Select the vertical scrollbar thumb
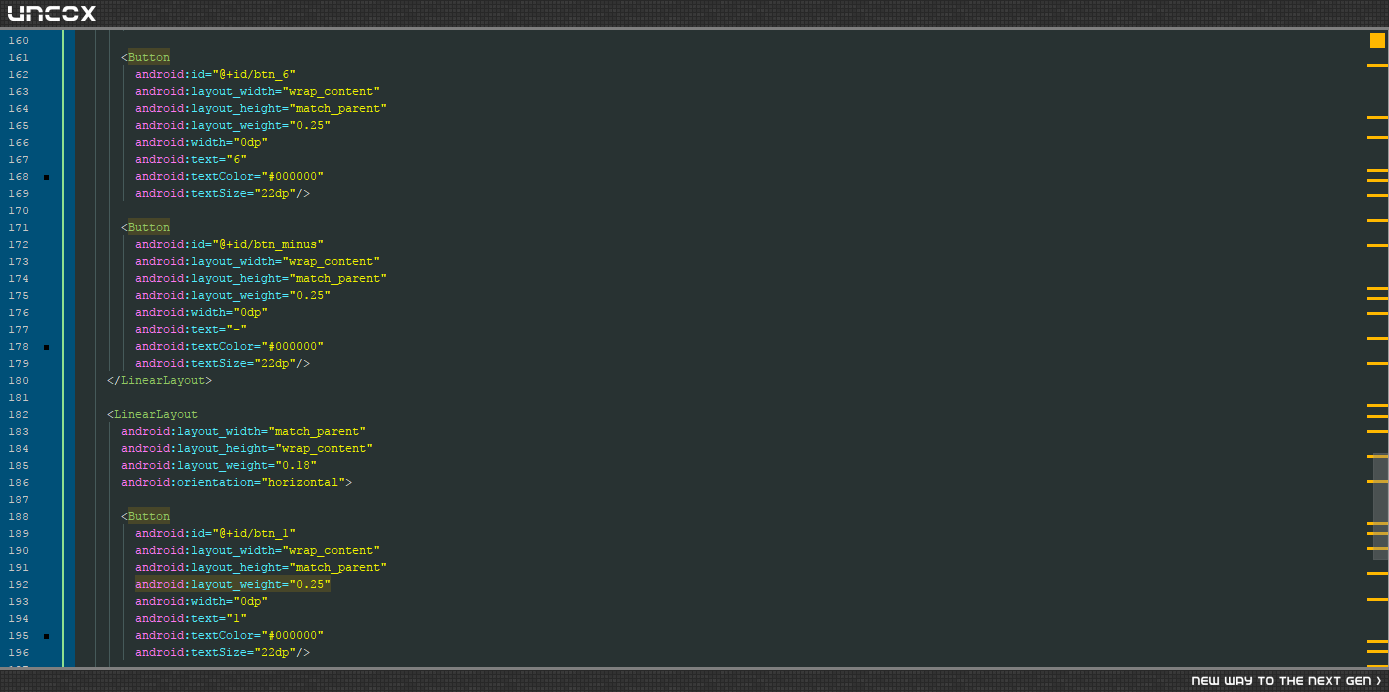Viewport: 1389px width, 692px height. (x=1380, y=506)
